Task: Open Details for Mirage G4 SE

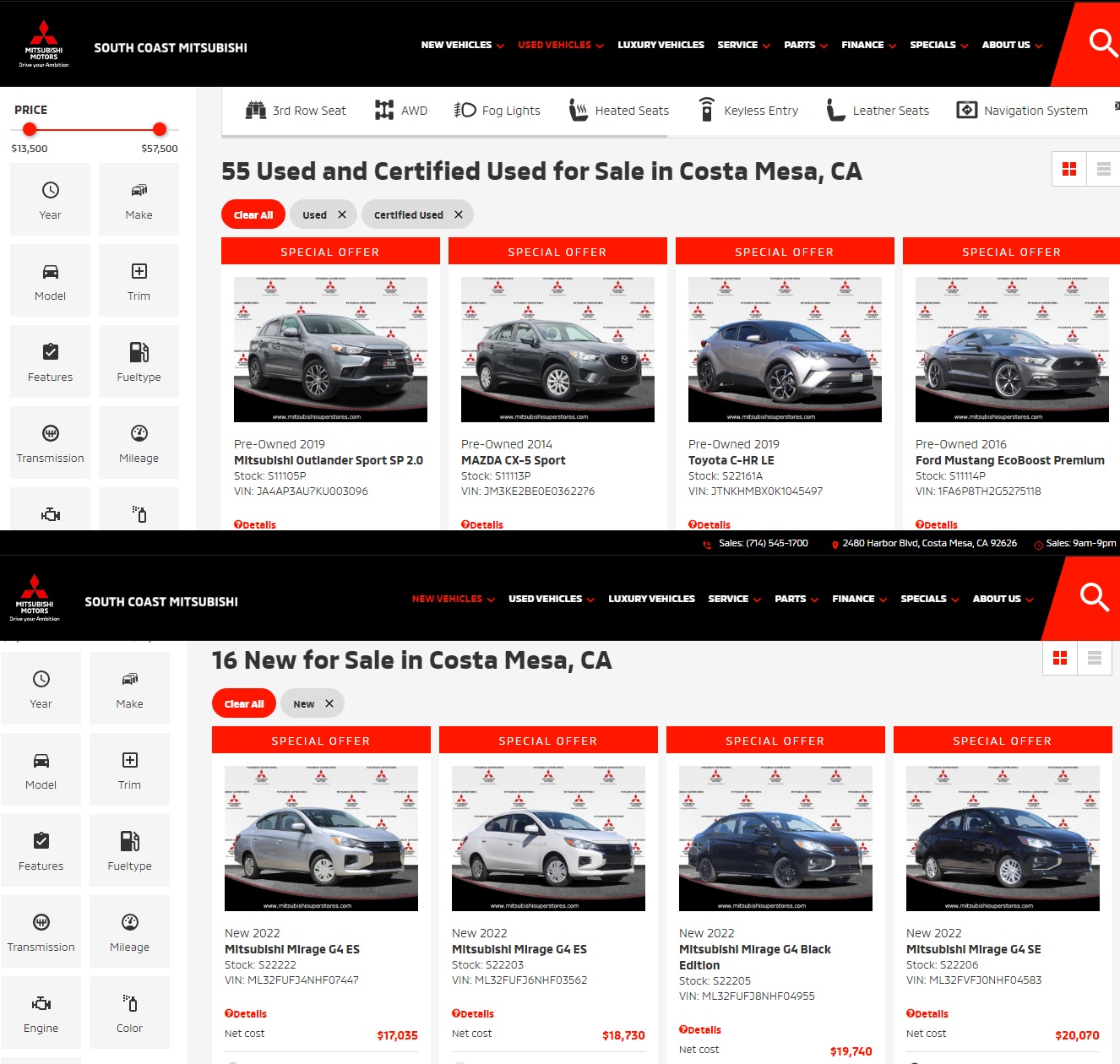Action: pyautogui.click(x=927, y=1013)
